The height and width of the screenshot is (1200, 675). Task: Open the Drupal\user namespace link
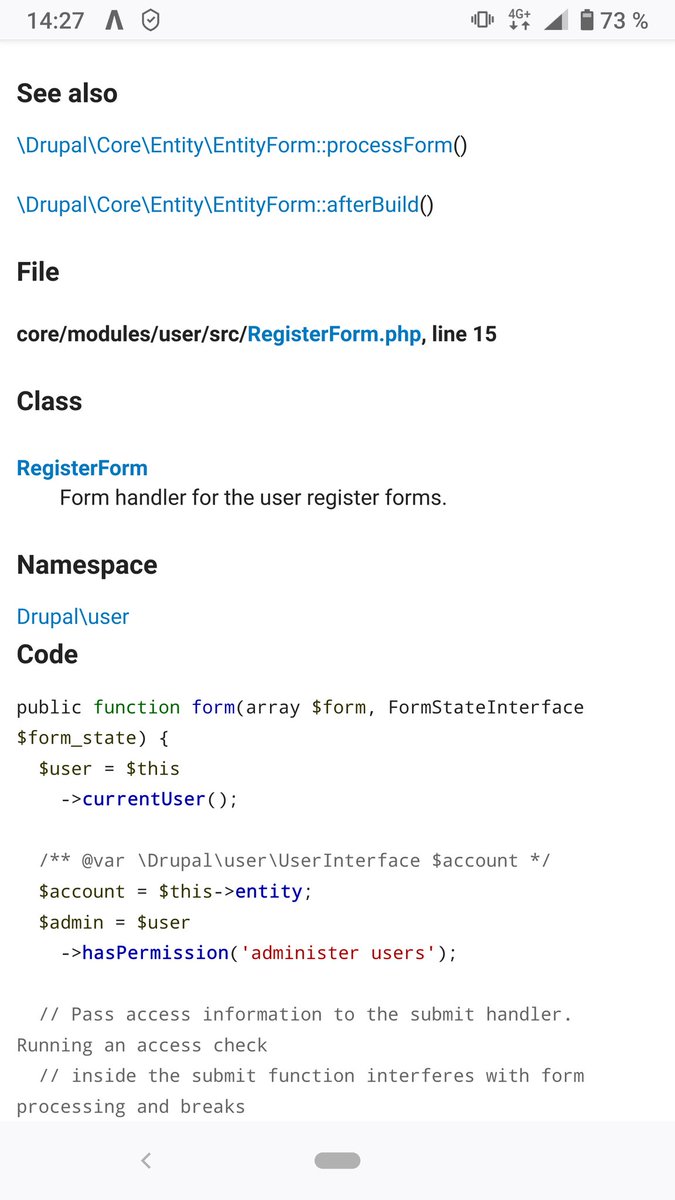73,617
